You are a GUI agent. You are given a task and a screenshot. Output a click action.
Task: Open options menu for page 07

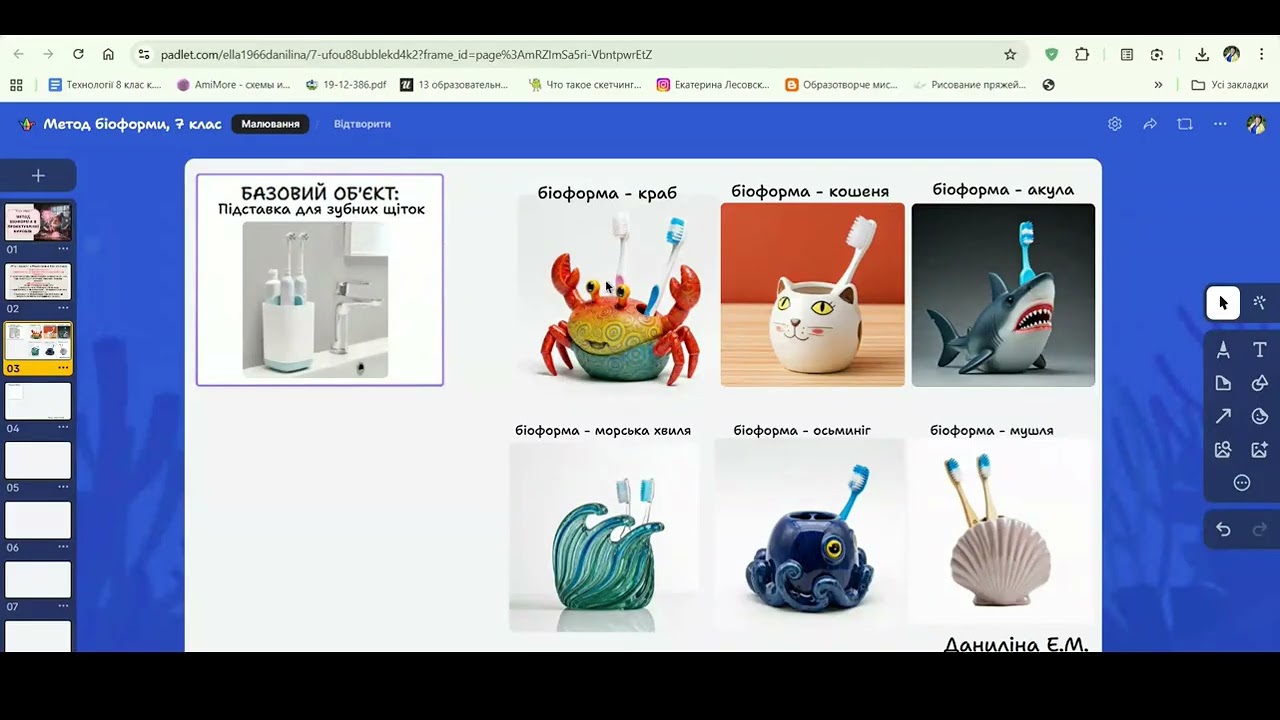point(63,606)
